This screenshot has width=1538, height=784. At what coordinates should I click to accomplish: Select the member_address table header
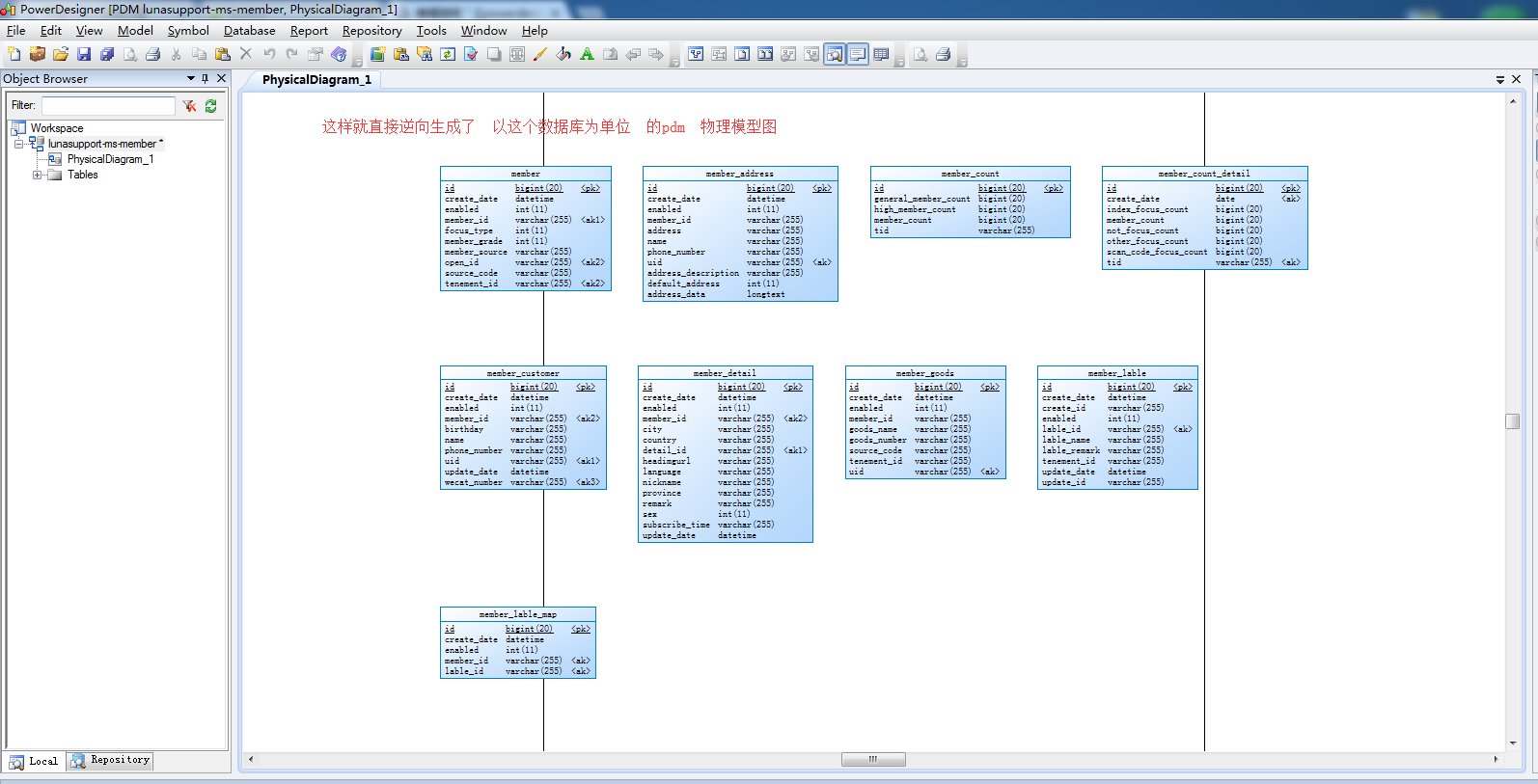[740, 174]
